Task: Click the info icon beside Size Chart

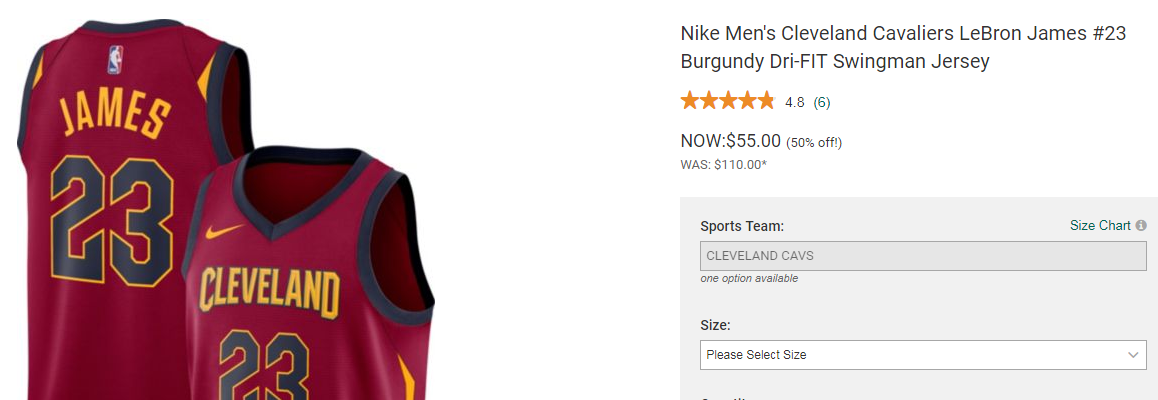Action: coord(1141,226)
